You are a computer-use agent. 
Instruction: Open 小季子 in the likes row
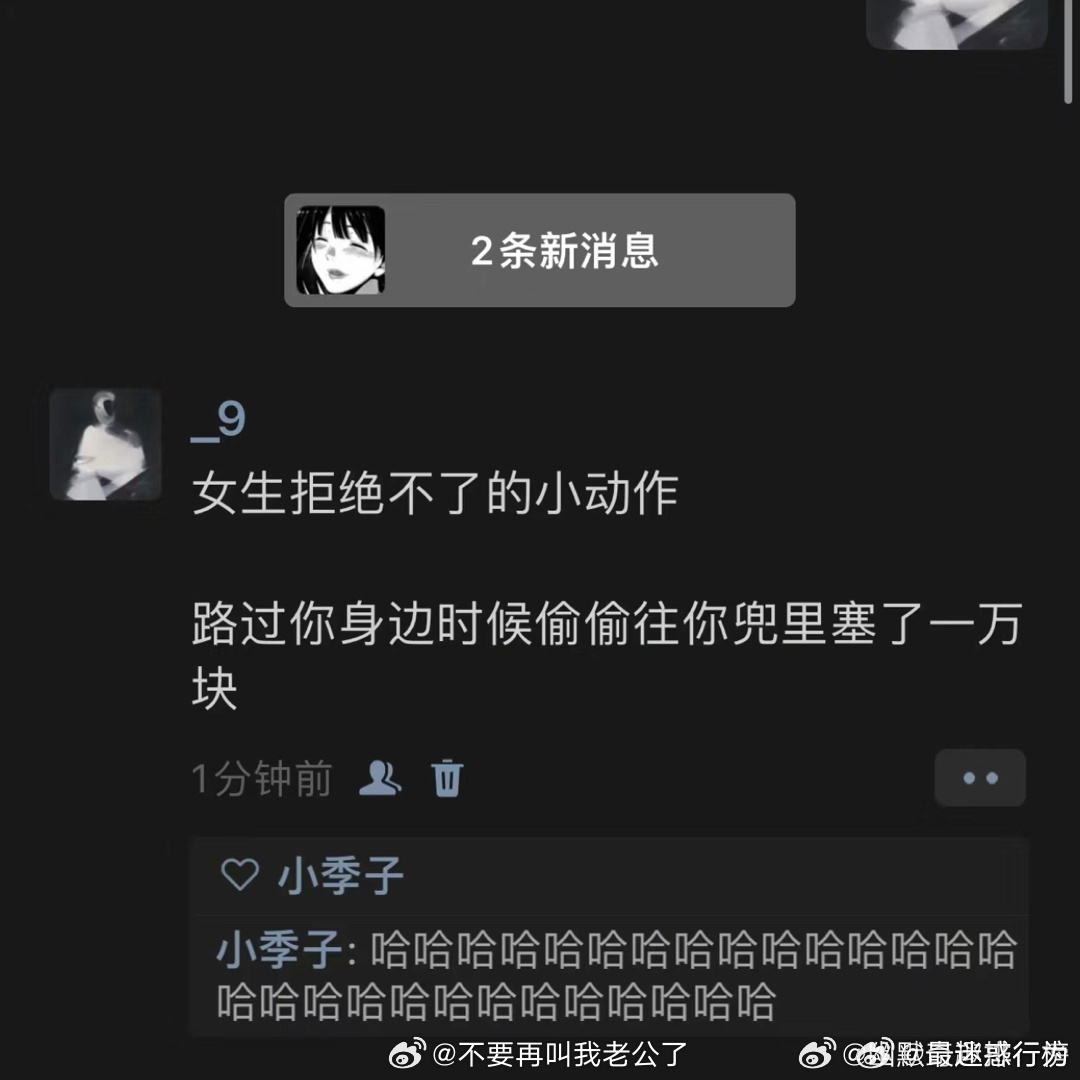pyautogui.click(x=340, y=876)
